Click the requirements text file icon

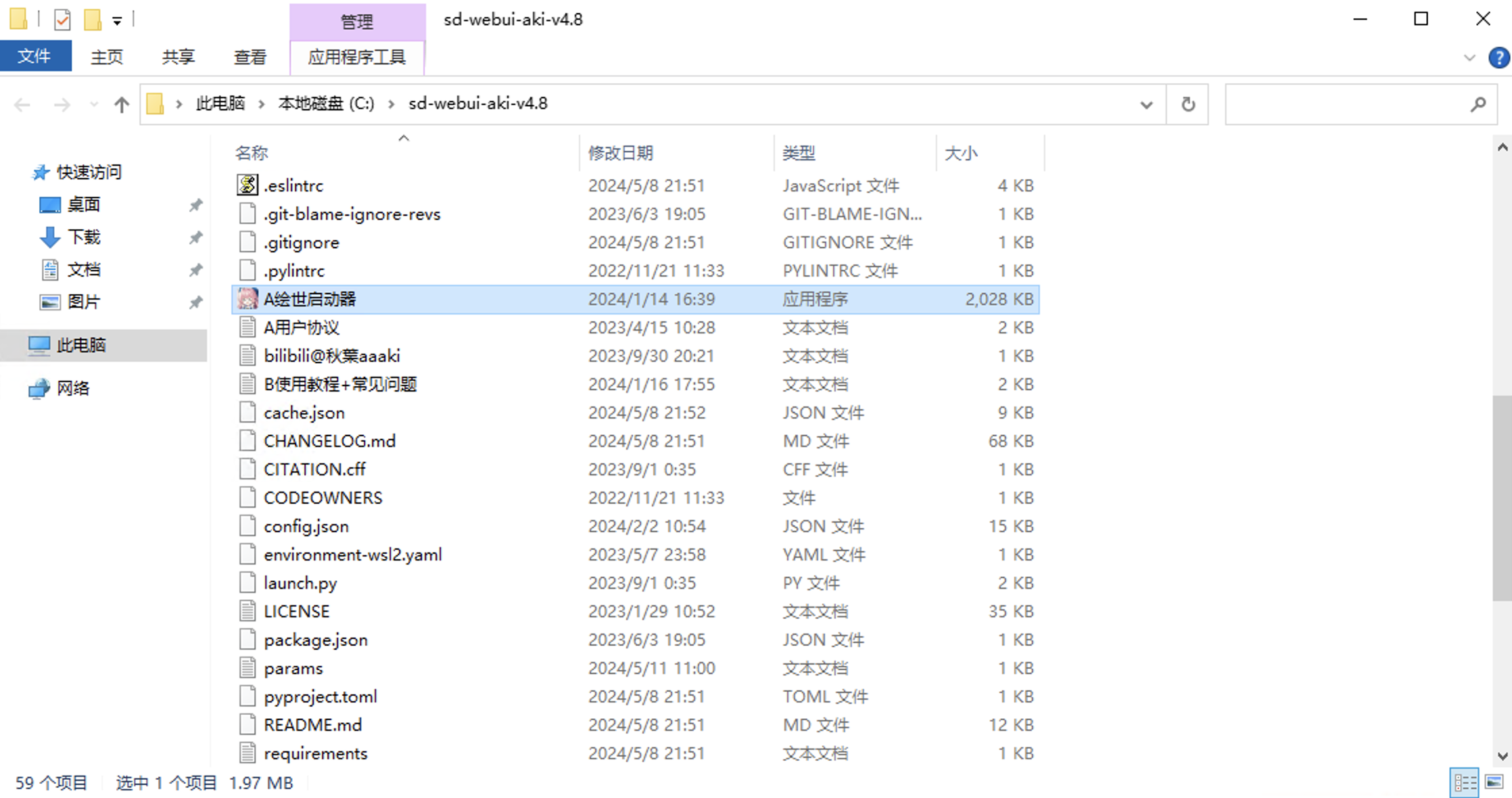pyautogui.click(x=247, y=753)
